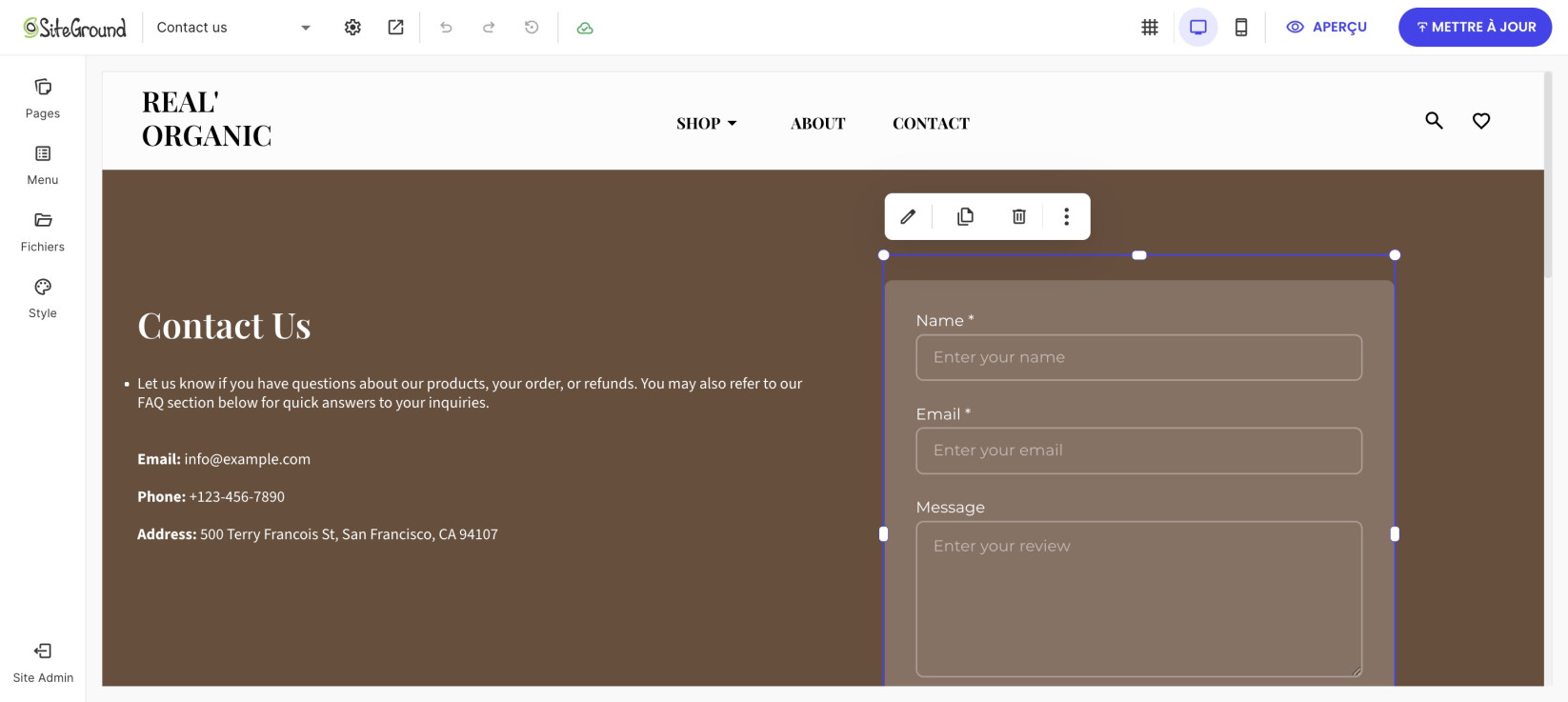This screenshot has height=702, width=1568.
Task: Click the Email * field label
Action: 943,414
